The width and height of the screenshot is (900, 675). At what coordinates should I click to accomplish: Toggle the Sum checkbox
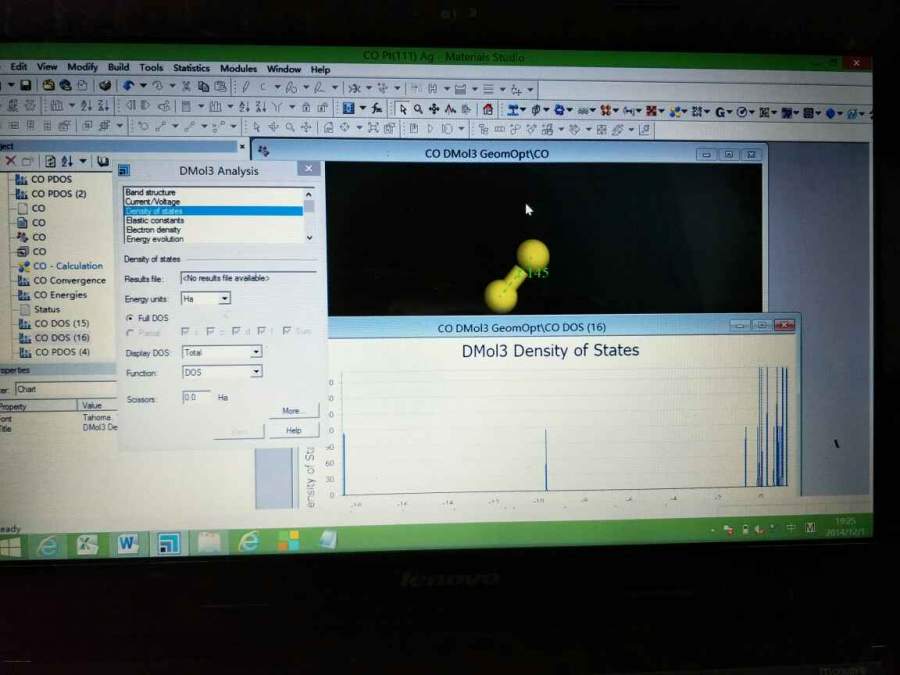pyautogui.click(x=287, y=331)
